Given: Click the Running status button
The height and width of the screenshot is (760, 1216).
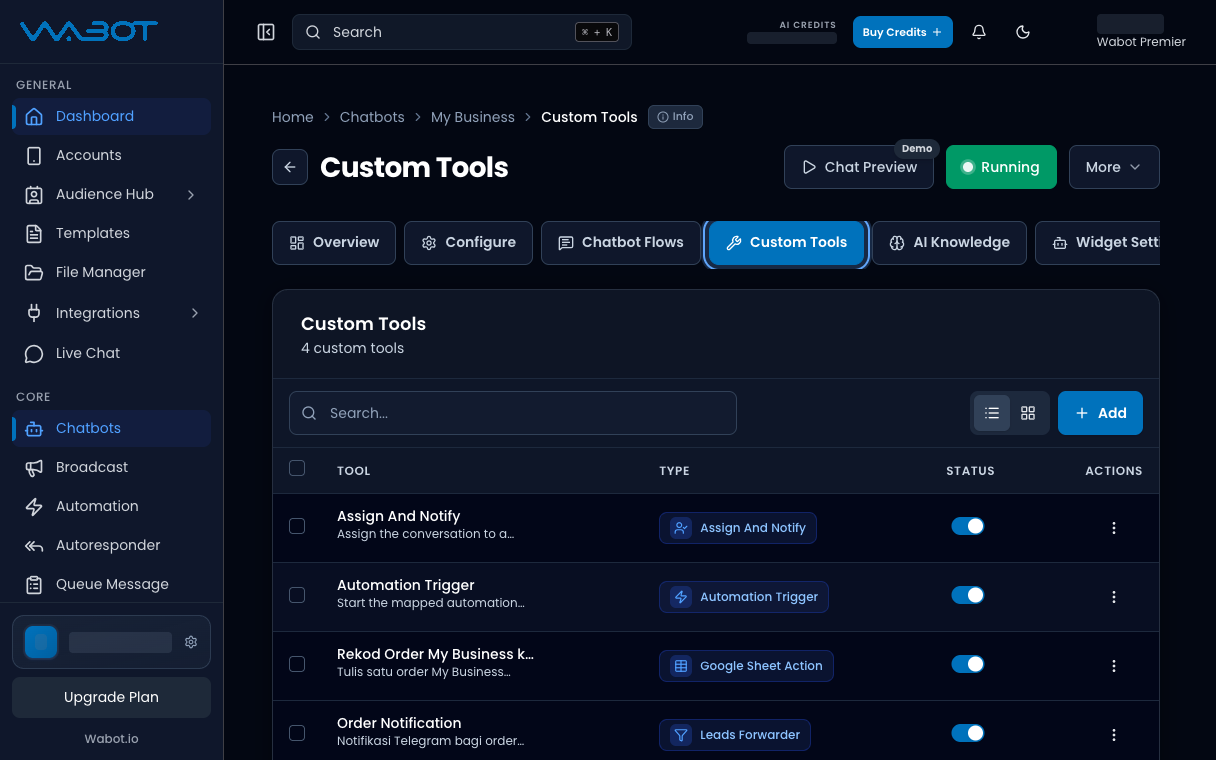Looking at the screenshot, I should (x=1000, y=167).
